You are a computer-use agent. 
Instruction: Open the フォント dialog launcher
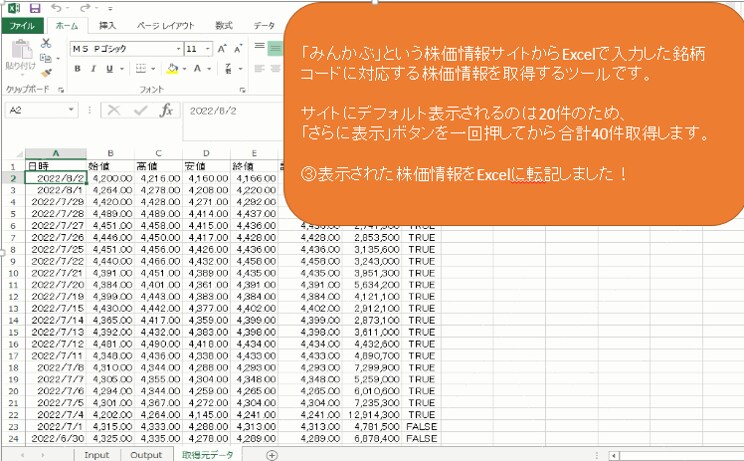coord(242,90)
